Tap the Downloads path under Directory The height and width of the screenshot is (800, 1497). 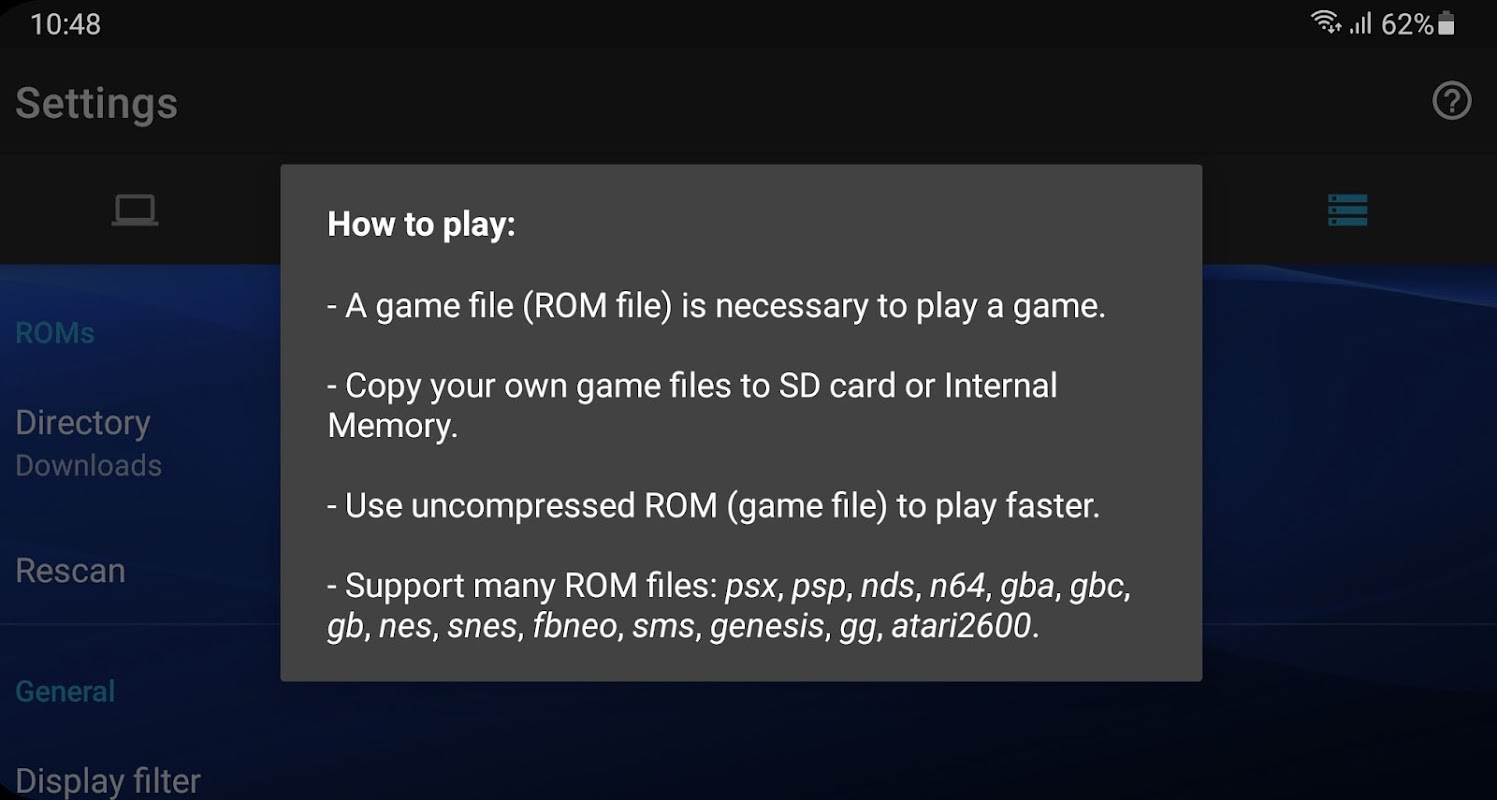point(89,466)
